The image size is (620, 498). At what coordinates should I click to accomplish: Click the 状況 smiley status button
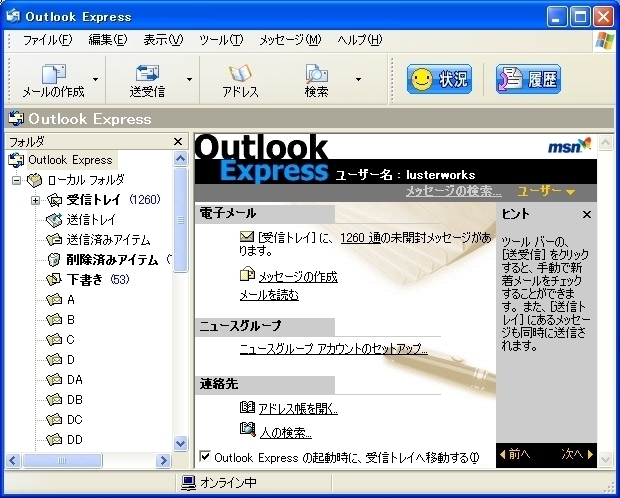click(x=439, y=79)
